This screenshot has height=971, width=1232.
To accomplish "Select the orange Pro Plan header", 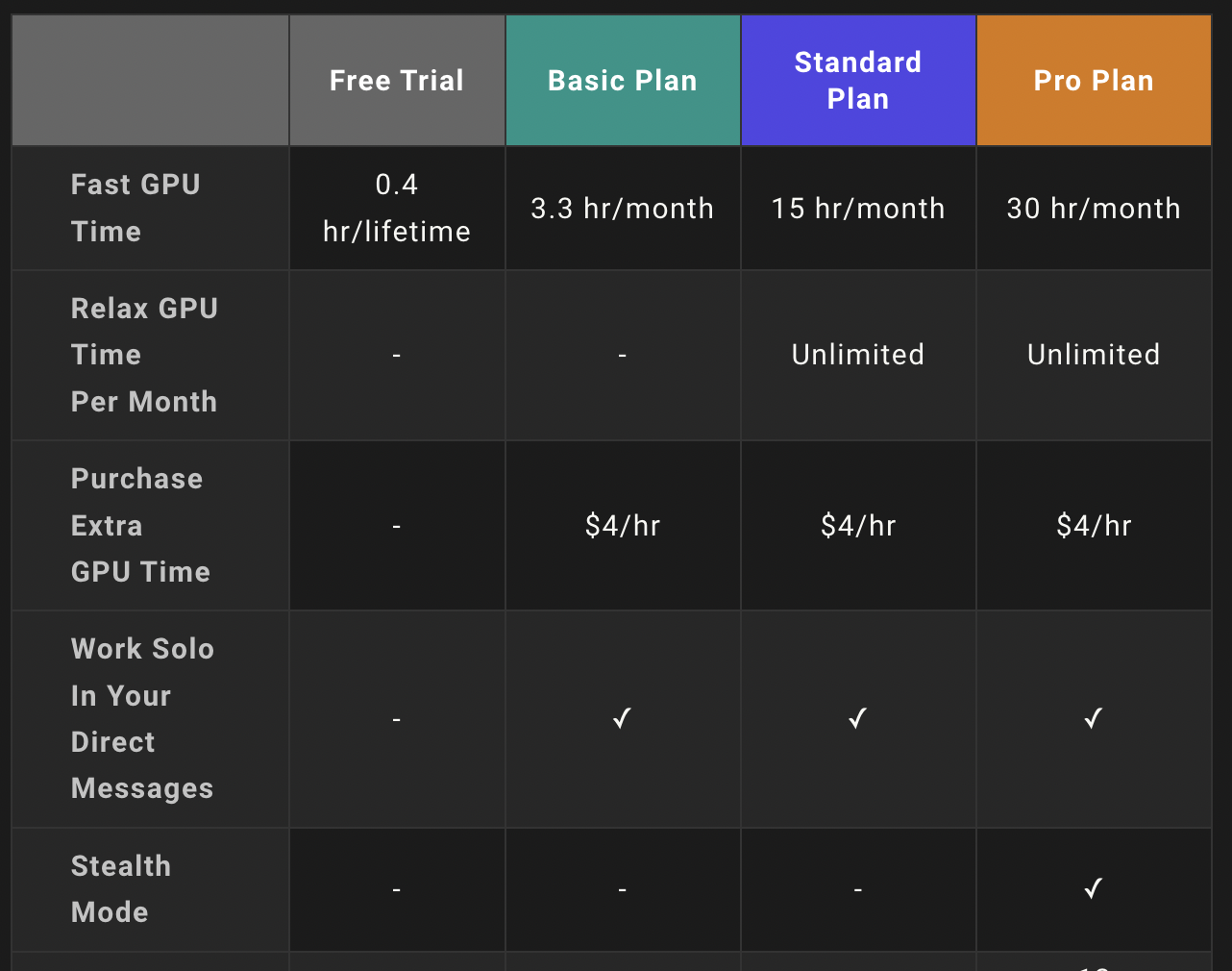I will (x=1094, y=81).
